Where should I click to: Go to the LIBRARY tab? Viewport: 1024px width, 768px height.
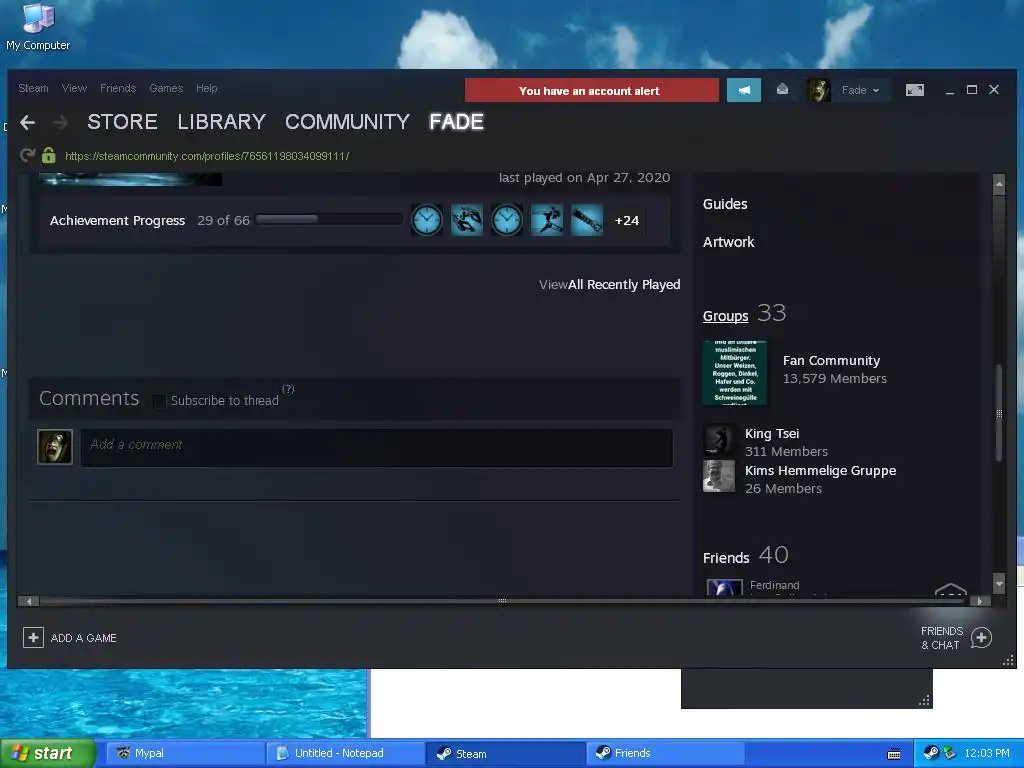pos(221,121)
